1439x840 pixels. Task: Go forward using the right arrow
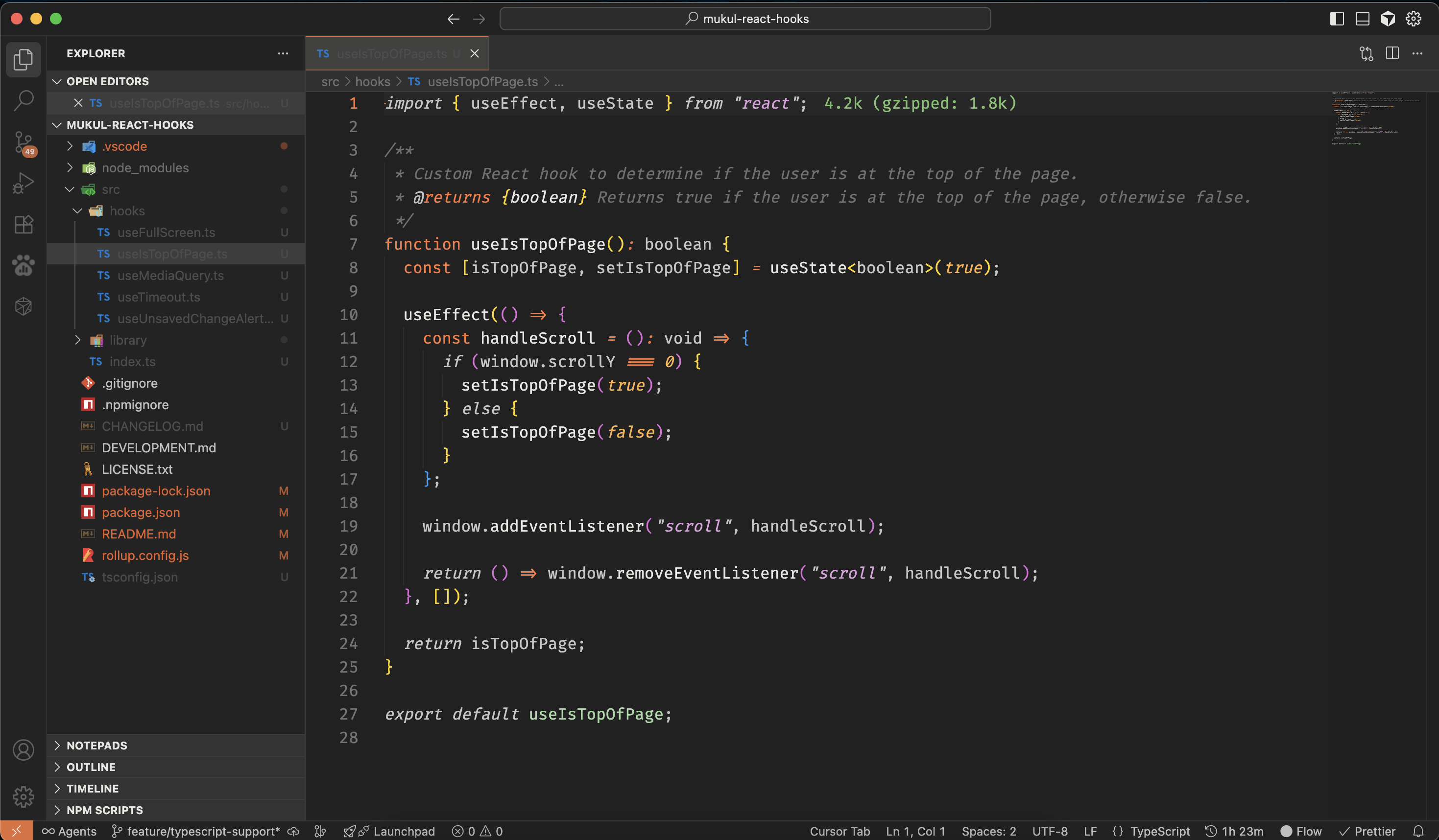point(479,19)
